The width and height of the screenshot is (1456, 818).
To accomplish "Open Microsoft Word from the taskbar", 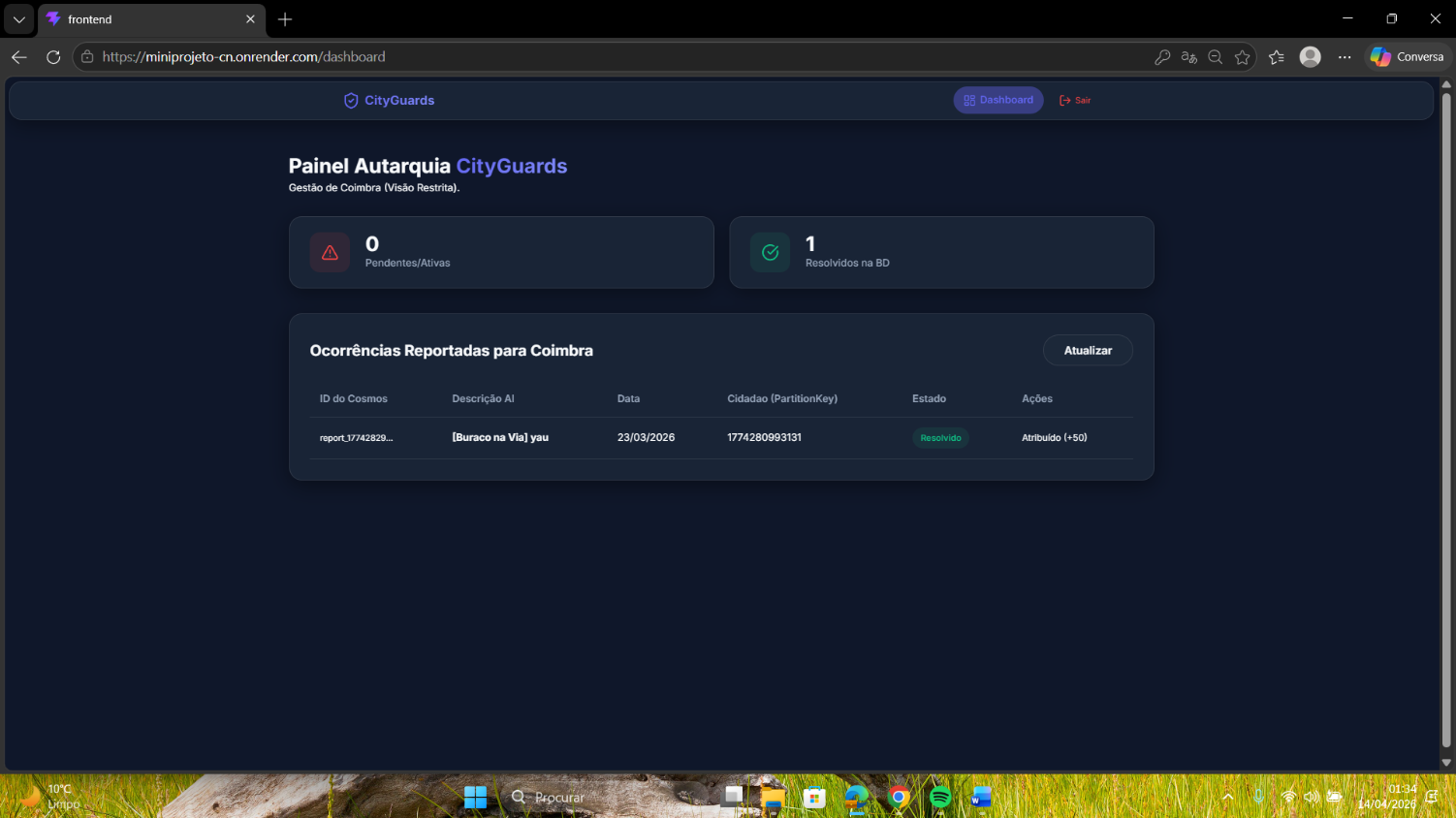I will [981, 797].
